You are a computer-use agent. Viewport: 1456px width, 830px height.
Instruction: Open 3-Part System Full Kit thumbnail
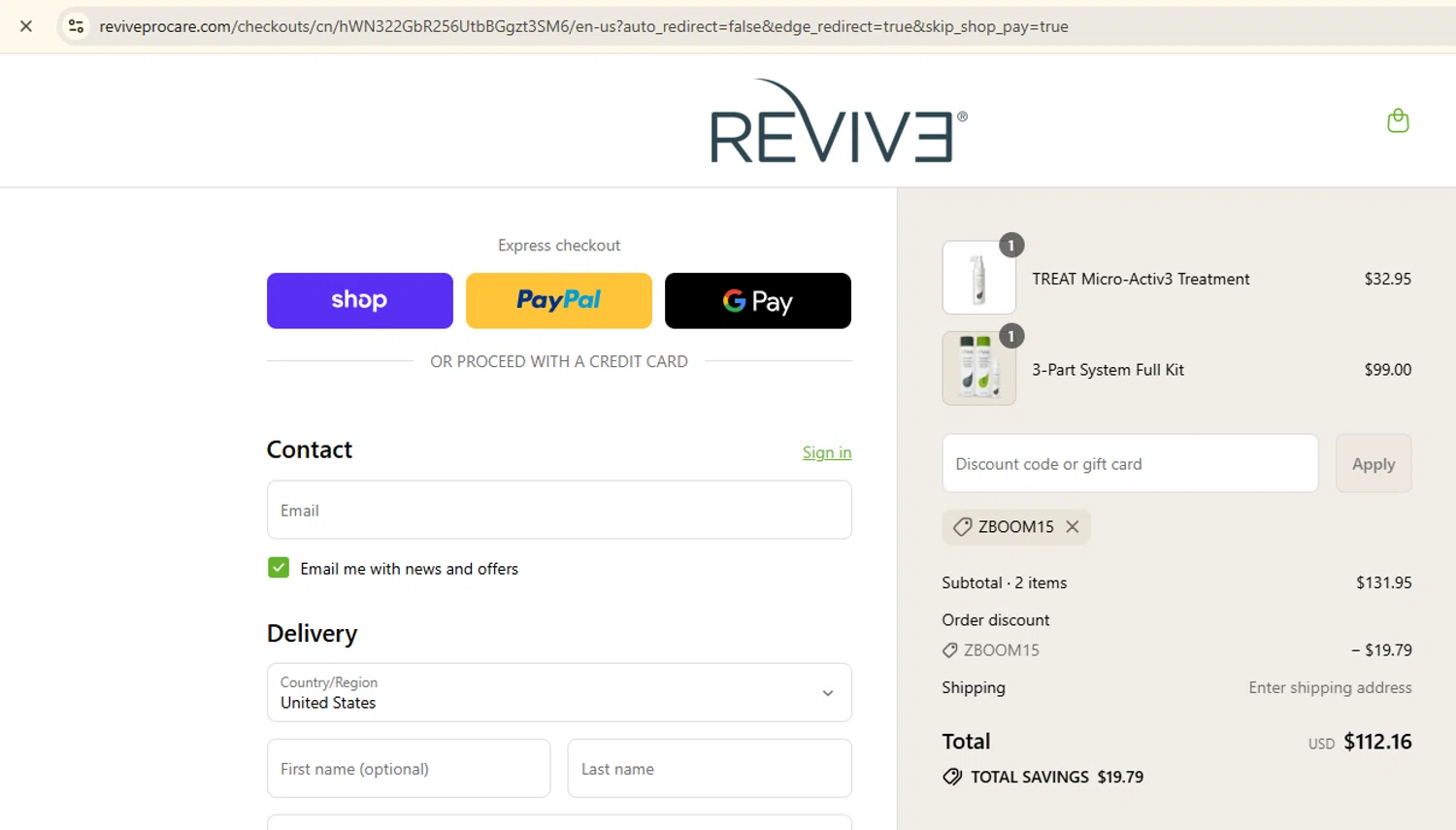point(978,369)
